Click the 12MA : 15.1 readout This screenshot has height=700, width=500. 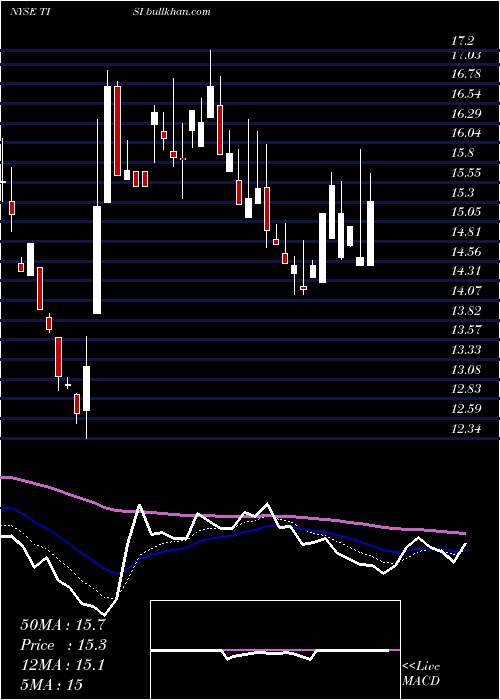point(63,665)
